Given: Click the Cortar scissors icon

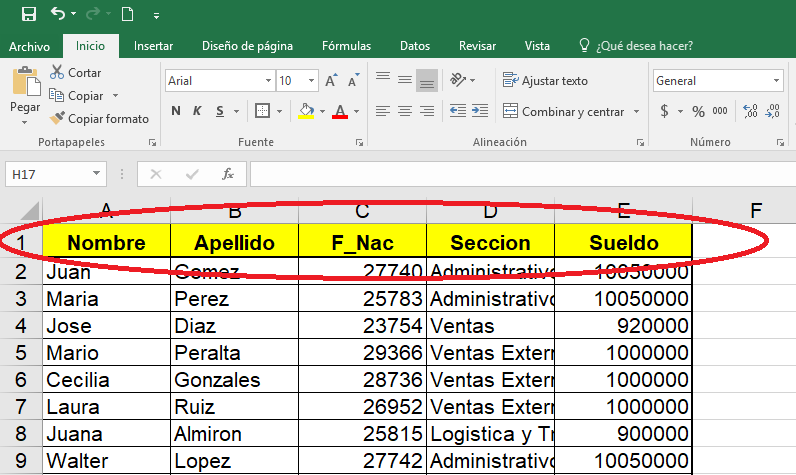Looking at the screenshot, I should [x=56, y=73].
